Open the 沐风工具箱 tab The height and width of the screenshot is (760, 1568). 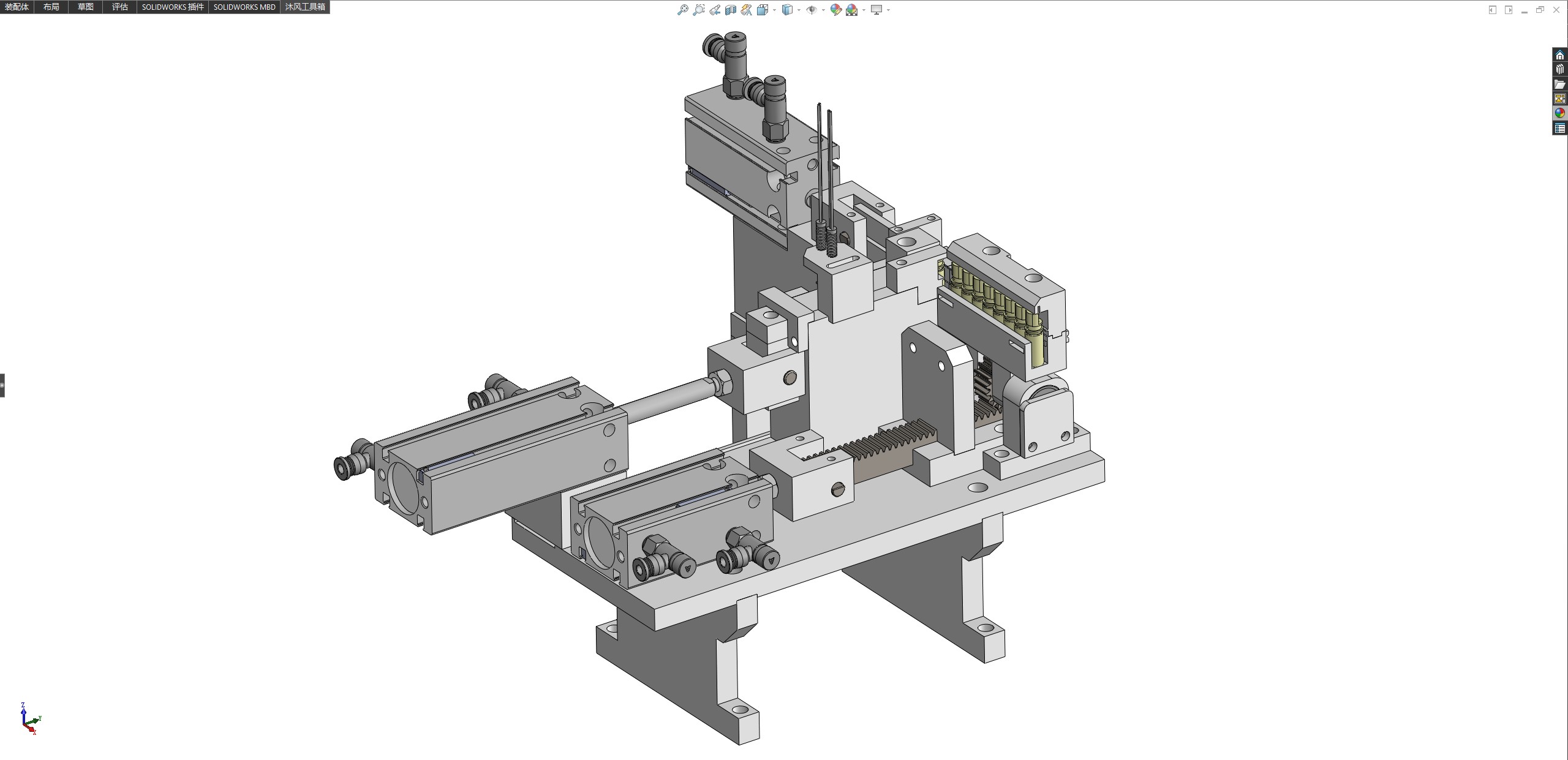(305, 7)
